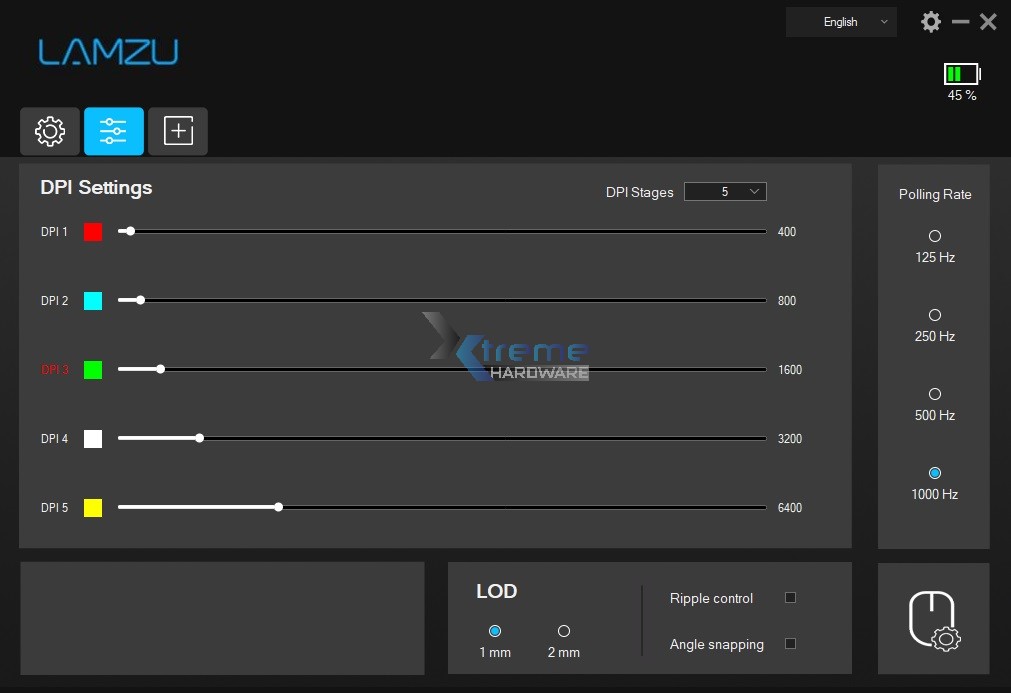Image resolution: width=1011 pixels, height=693 pixels.
Task: Enable Angle snapping
Action: point(790,644)
